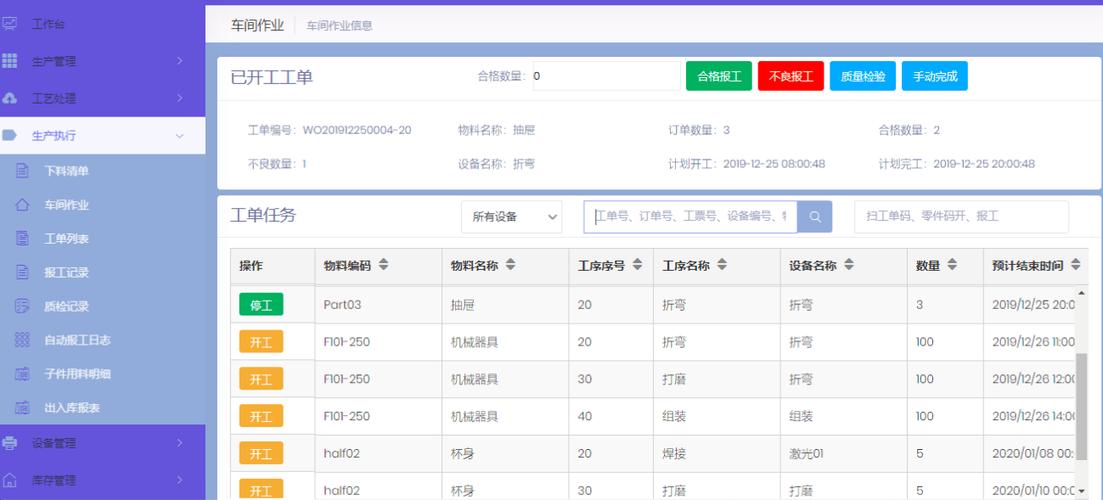Click the 出入库报表 icon

[23, 407]
